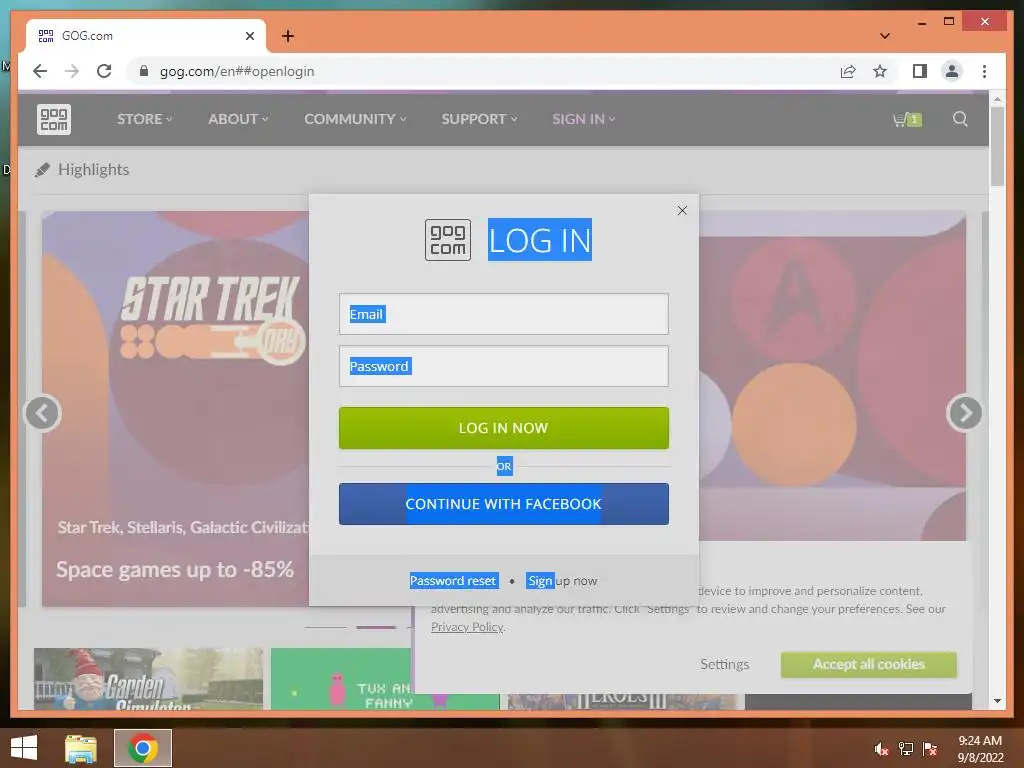Click scrollbar down arrow
Viewport: 1024px width, 768px height.
click(x=997, y=701)
